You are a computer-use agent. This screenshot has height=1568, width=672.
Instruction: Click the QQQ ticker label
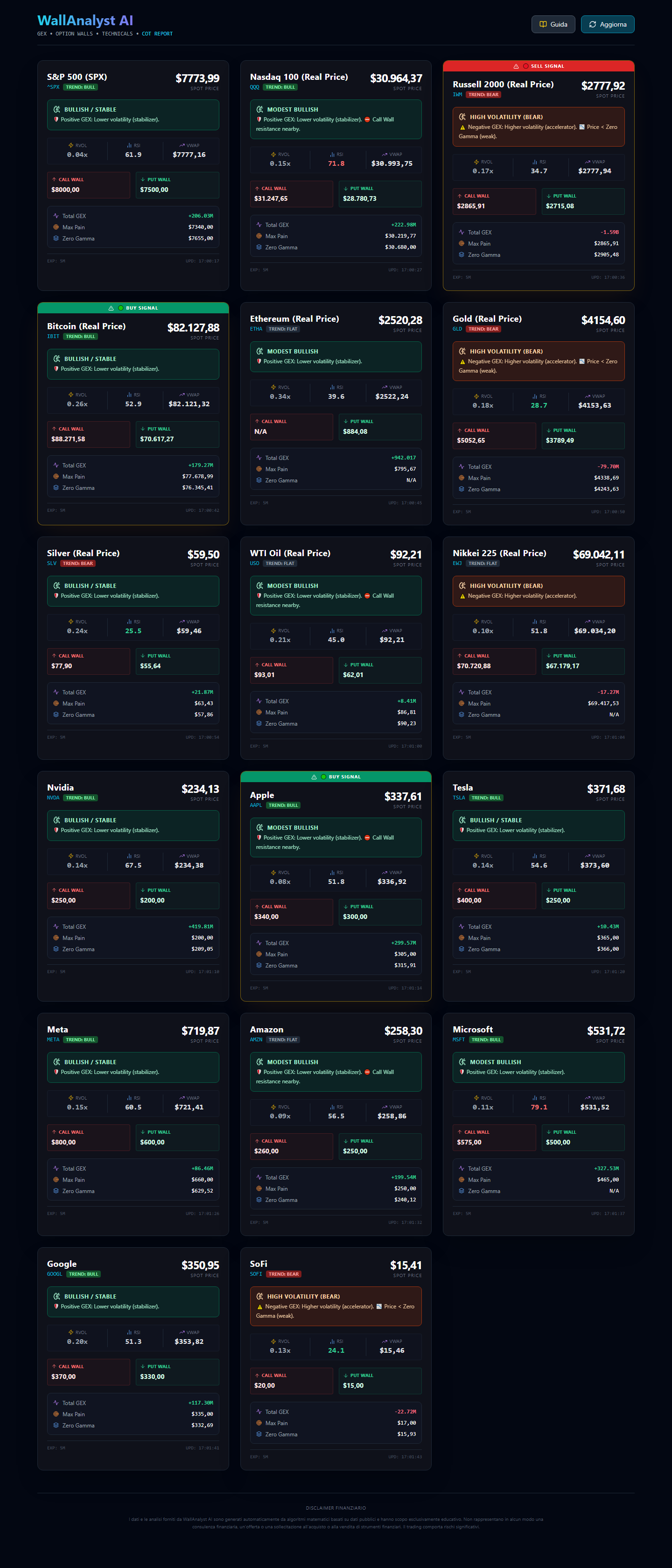[255, 87]
